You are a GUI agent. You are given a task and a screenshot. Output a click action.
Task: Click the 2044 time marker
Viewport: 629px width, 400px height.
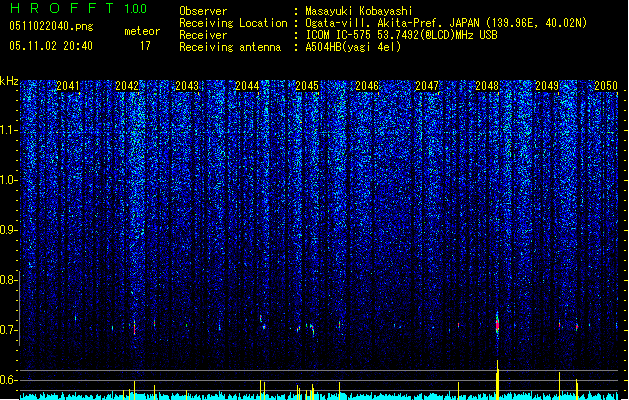coord(247,86)
